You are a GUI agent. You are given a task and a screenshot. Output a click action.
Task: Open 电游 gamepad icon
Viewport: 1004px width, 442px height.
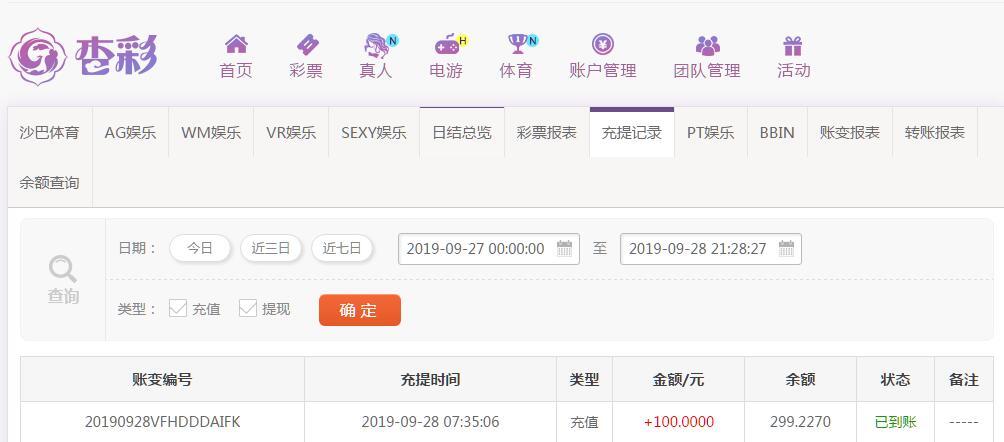[448, 45]
